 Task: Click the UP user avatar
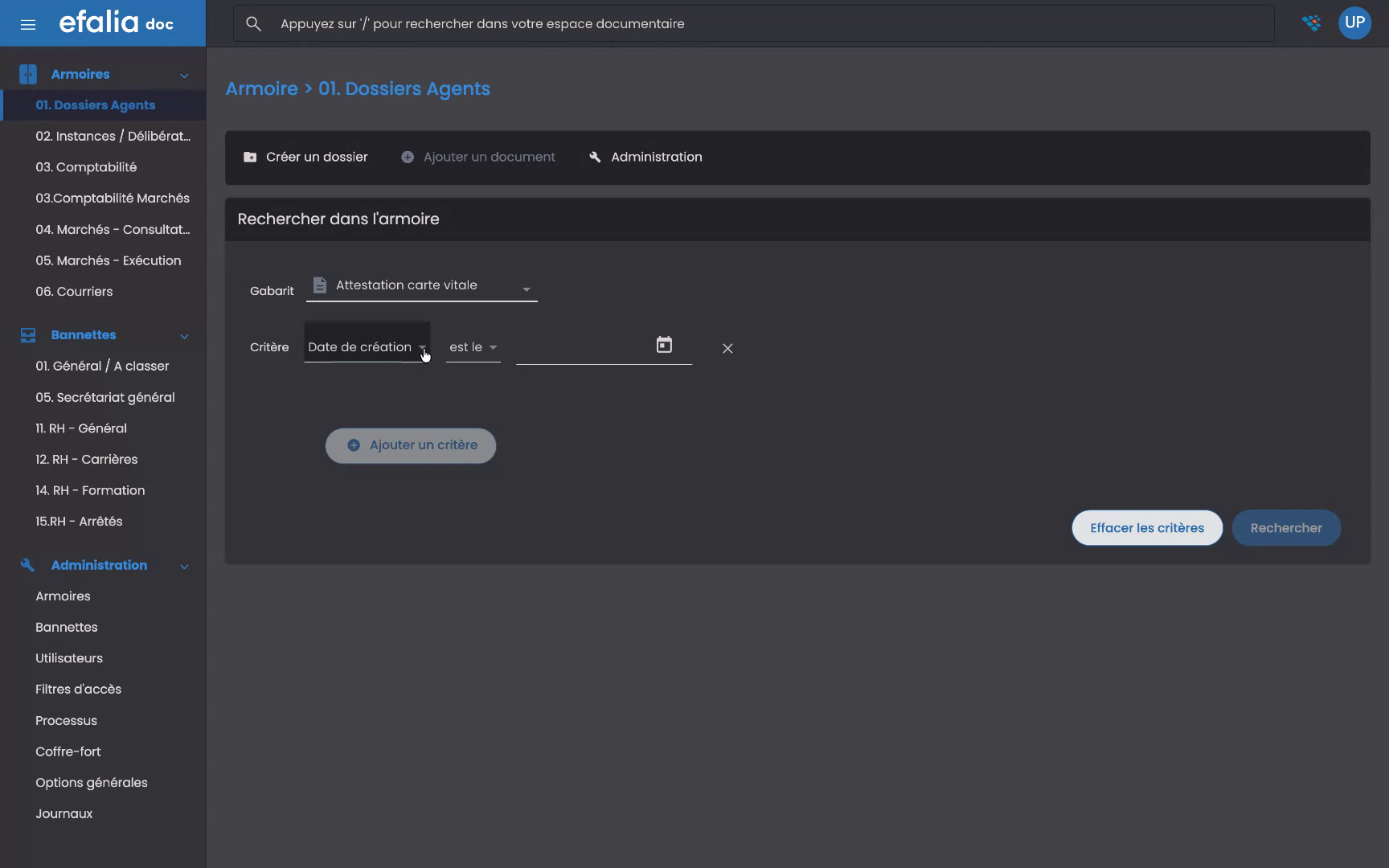1355,23
